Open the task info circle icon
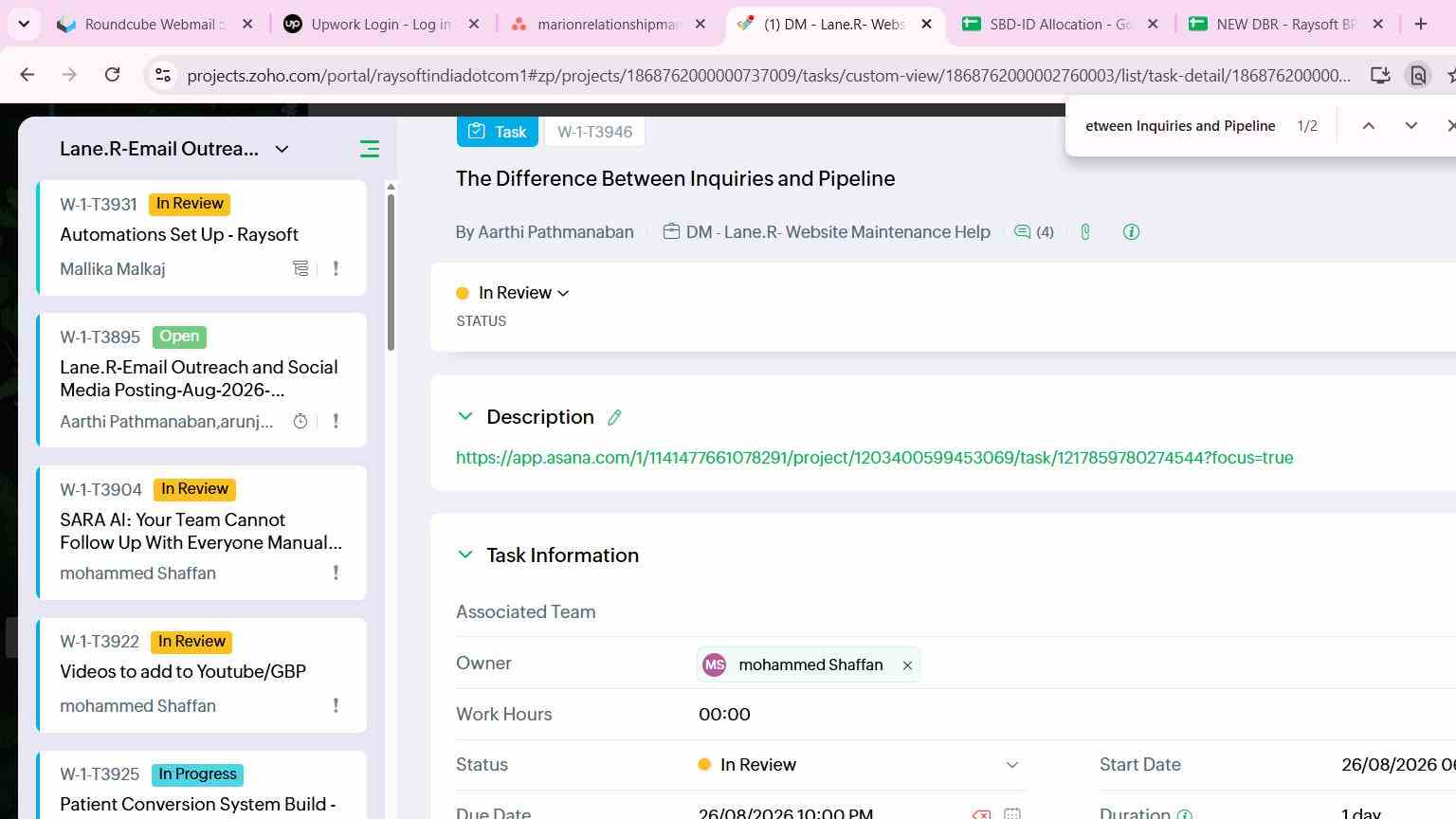 (1131, 232)
